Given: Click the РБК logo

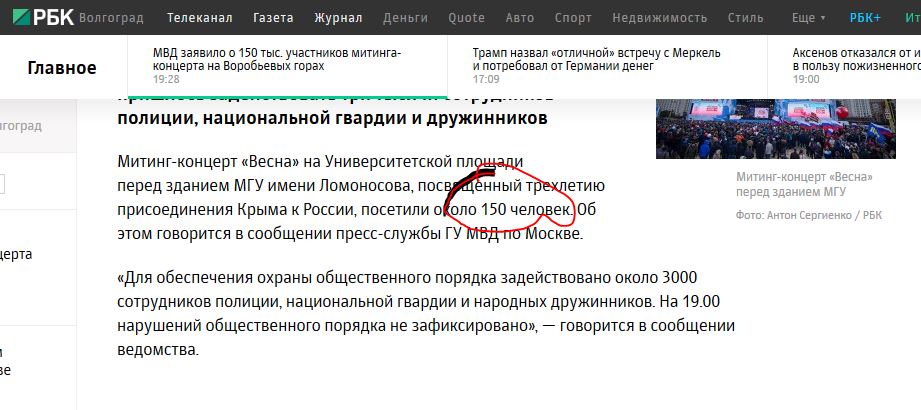Looking at the screenshot, I should point(43,17).
